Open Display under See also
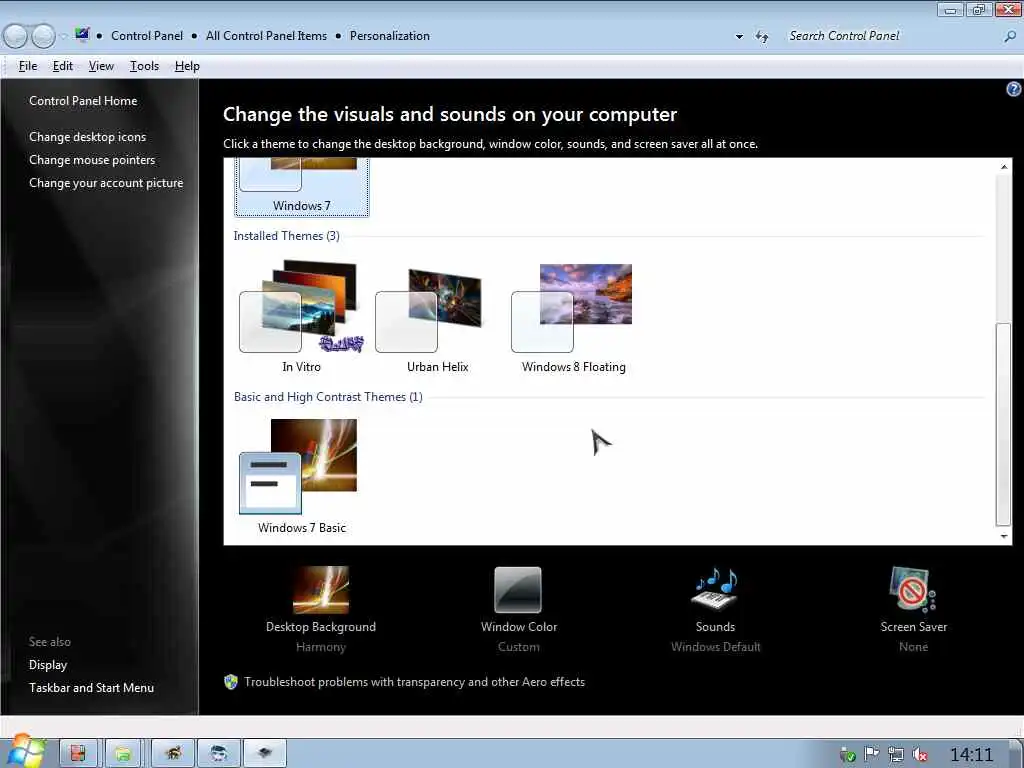Image resolution: width=1024 pixels, height=768 pixels. pos(48,665)
